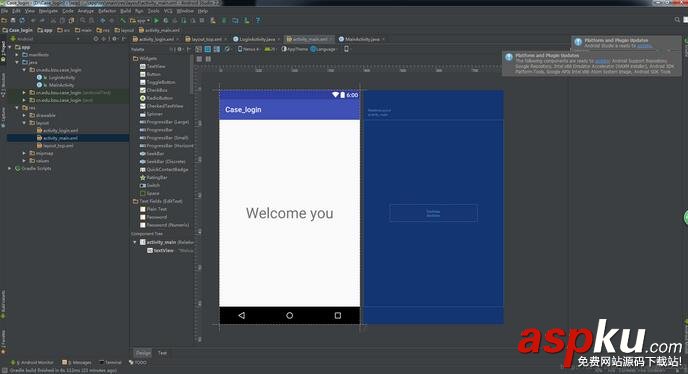688x374 pixels.
Task: Open the File menu
Action: (4, 11)
